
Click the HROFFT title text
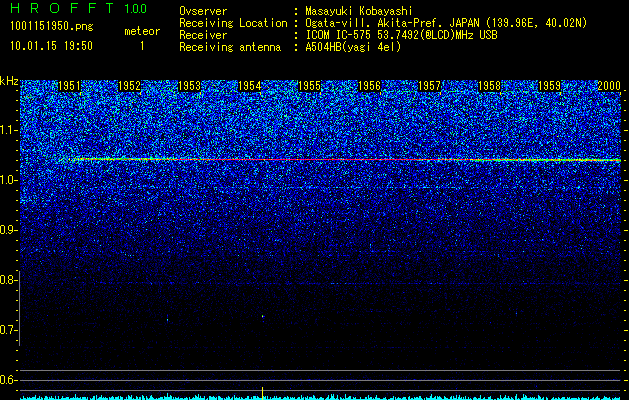pos(62,8)
